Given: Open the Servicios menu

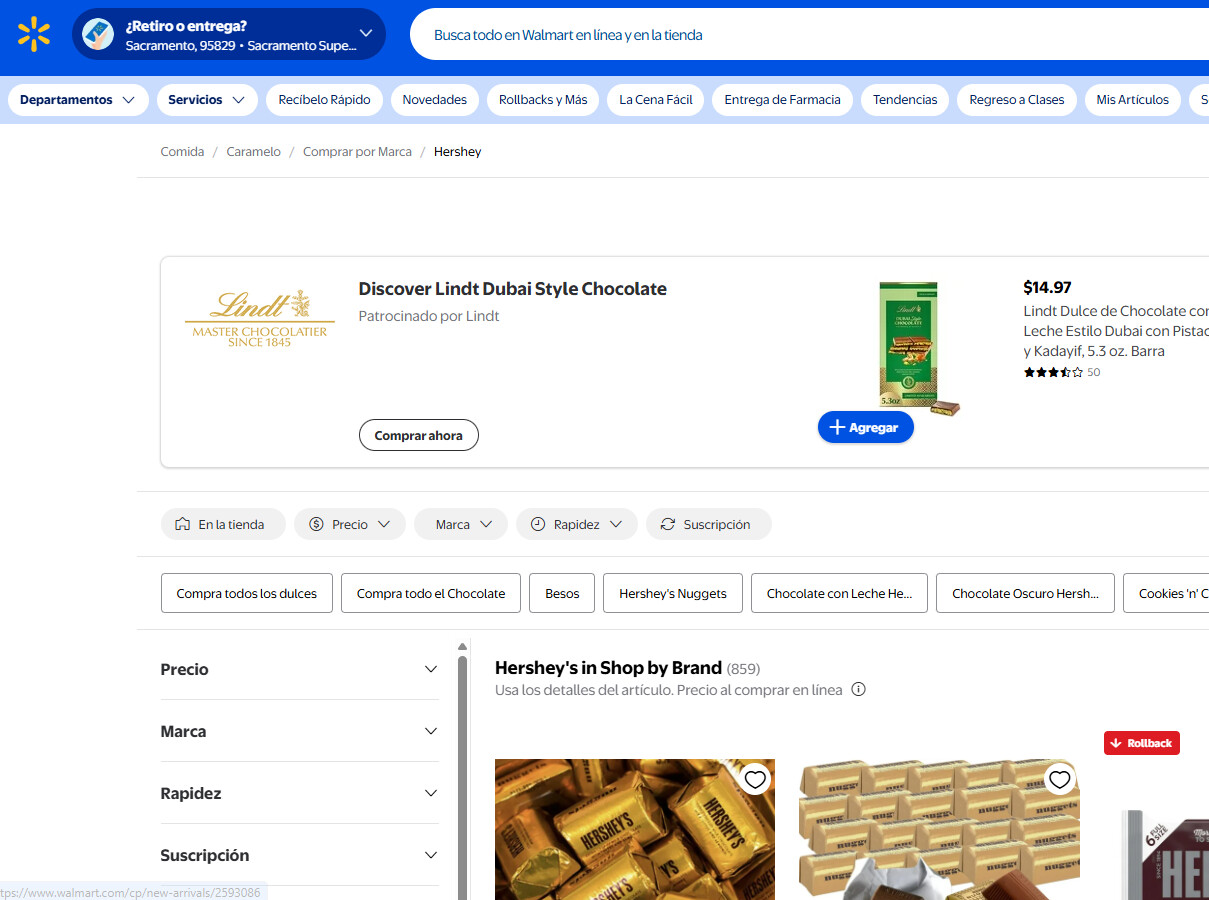Looking at the screenshot, I should point(207,100).
